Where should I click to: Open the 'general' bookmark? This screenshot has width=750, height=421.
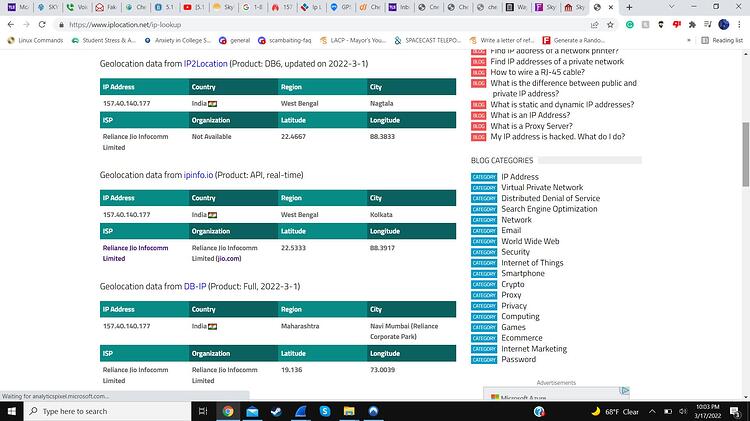point(234,40)
